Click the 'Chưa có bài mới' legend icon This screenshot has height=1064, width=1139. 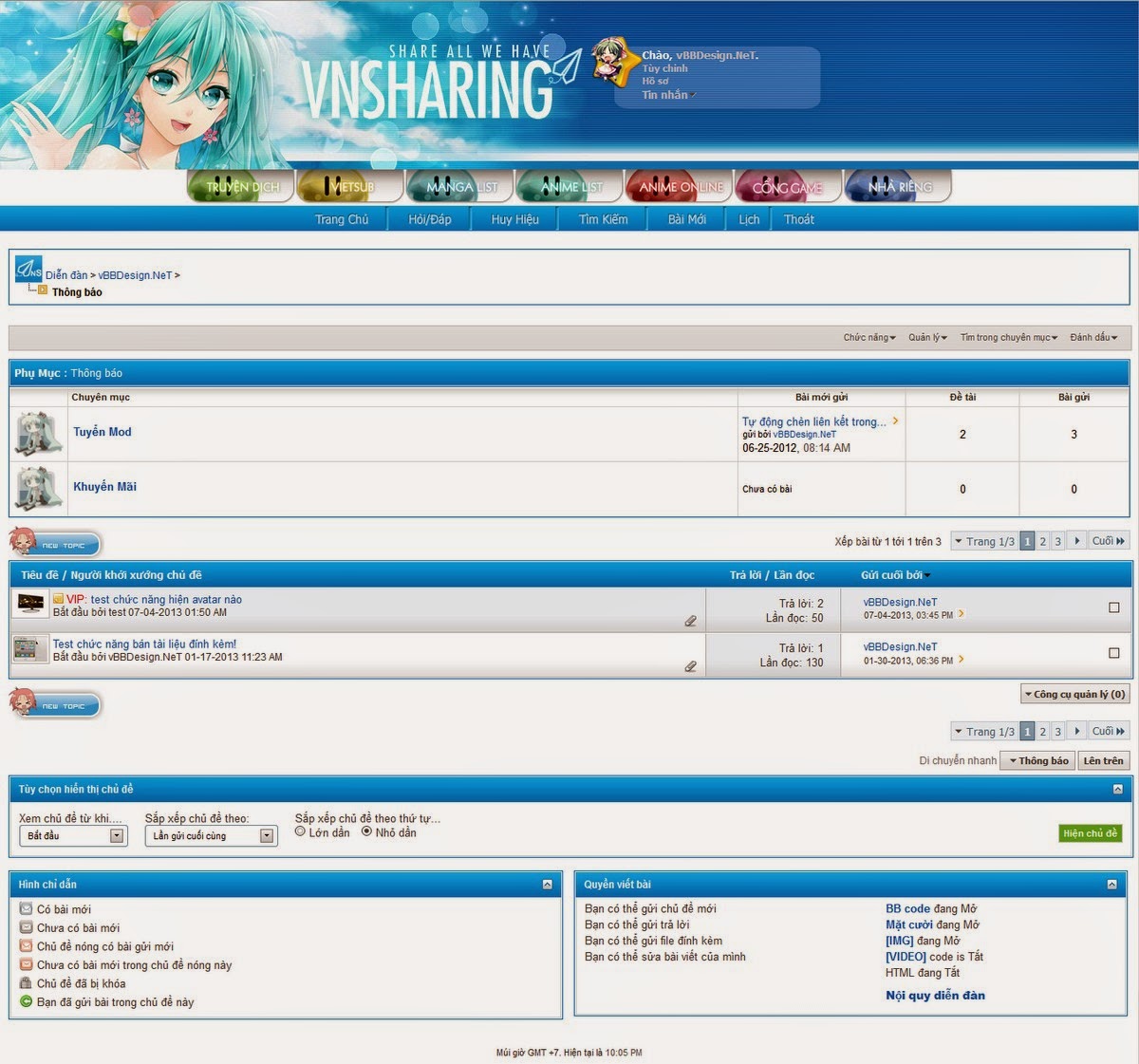coord(26,927)
